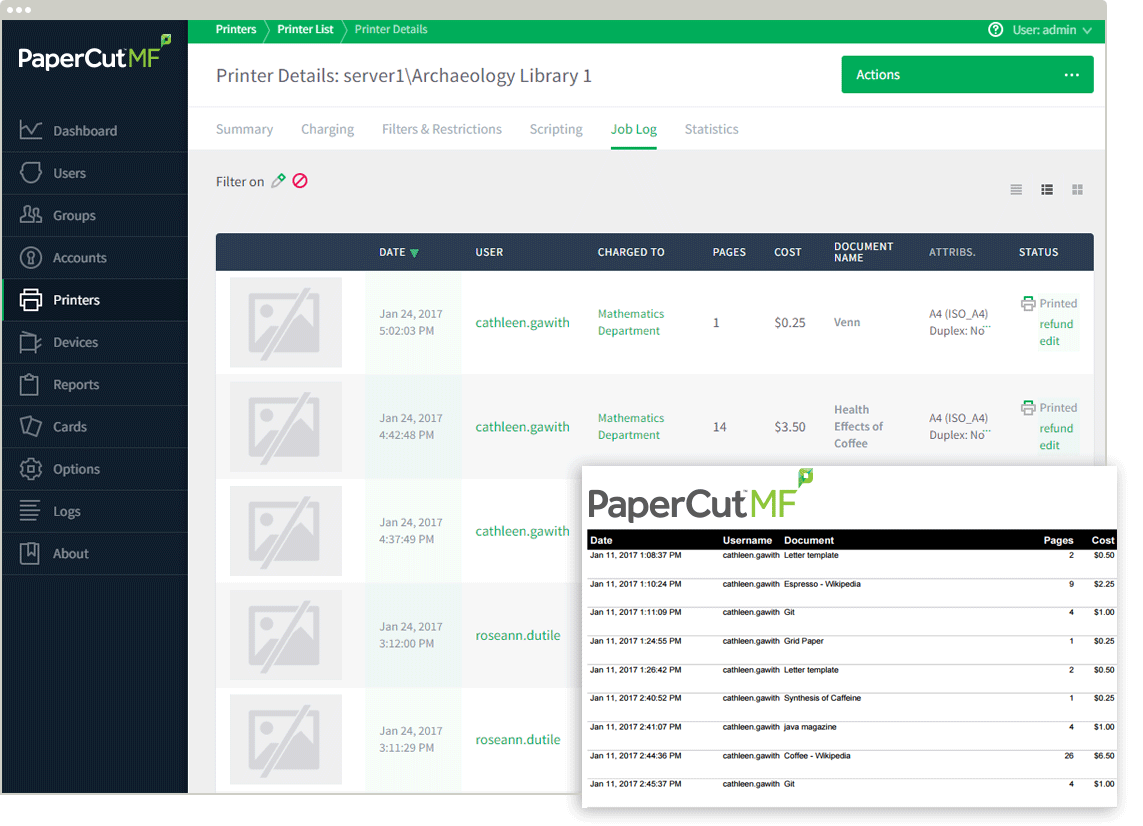Click the About bookmark icon
Image resolution: width=1143 pixels, height=826 pixels.
pyautogui.click(x=30, y=553)
